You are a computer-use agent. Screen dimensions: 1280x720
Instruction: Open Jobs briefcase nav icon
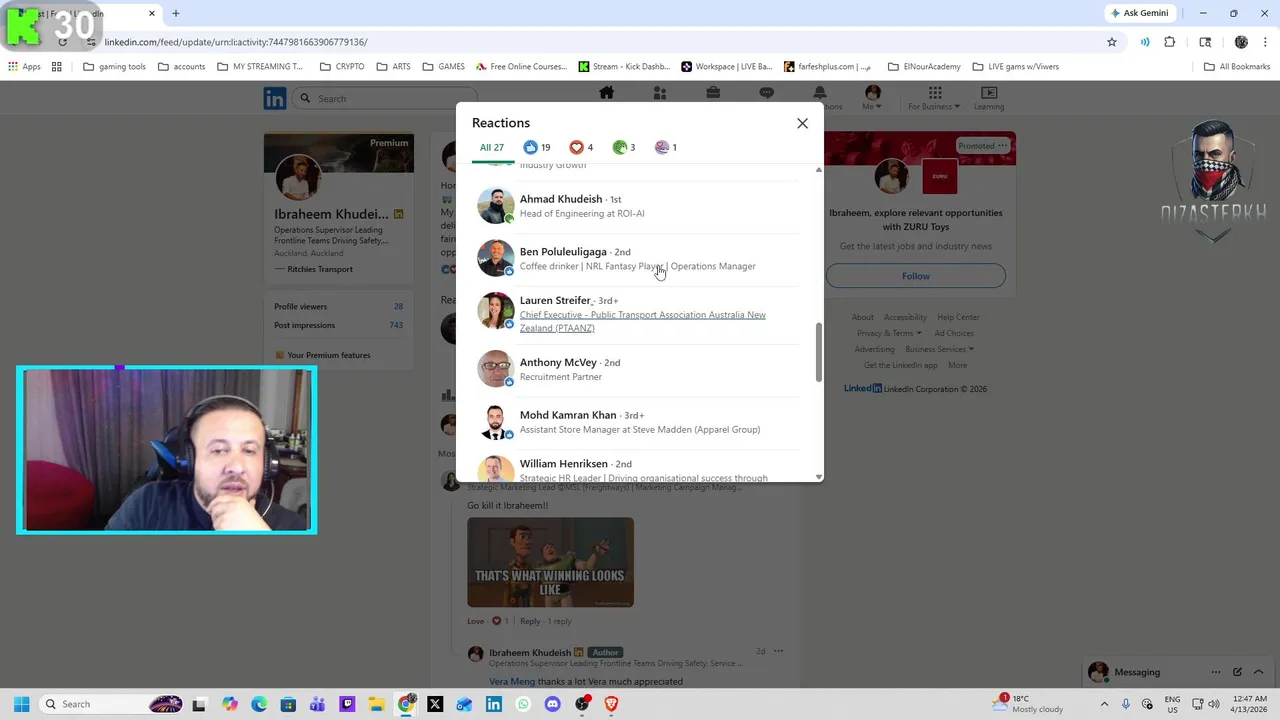point(713,93)
